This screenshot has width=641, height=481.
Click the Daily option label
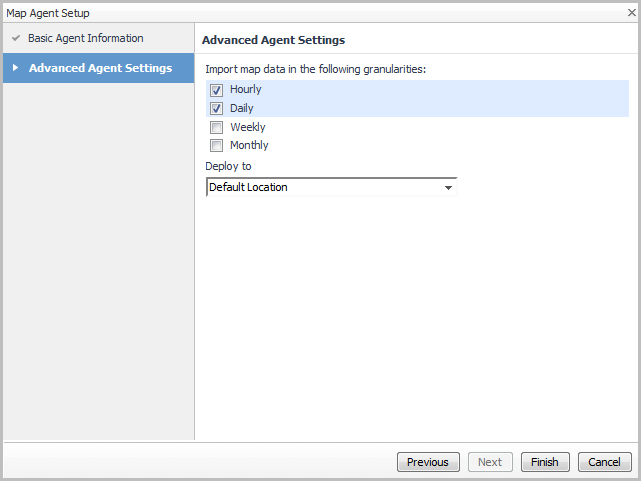(x=242, y=108)
